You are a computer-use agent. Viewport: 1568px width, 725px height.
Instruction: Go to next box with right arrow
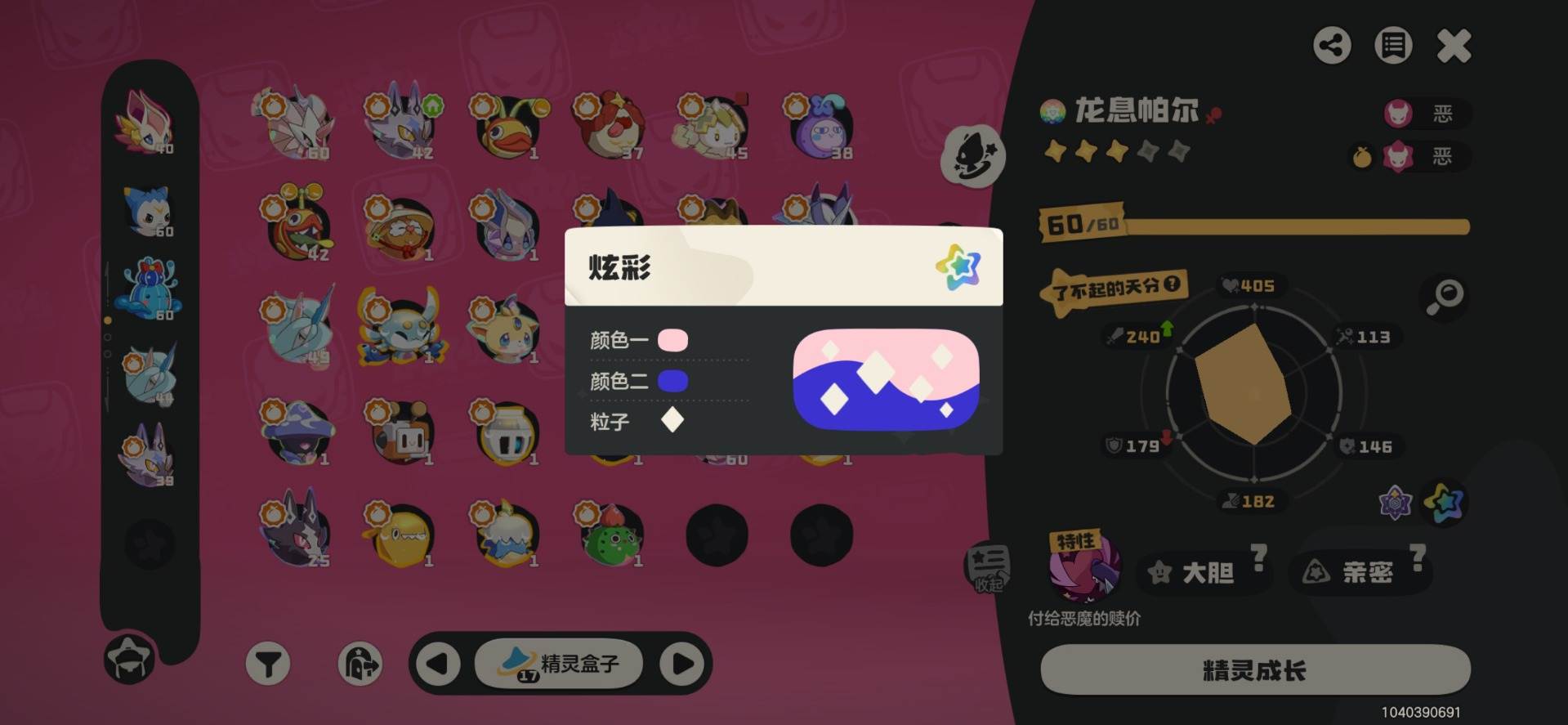tap(683, 664)
